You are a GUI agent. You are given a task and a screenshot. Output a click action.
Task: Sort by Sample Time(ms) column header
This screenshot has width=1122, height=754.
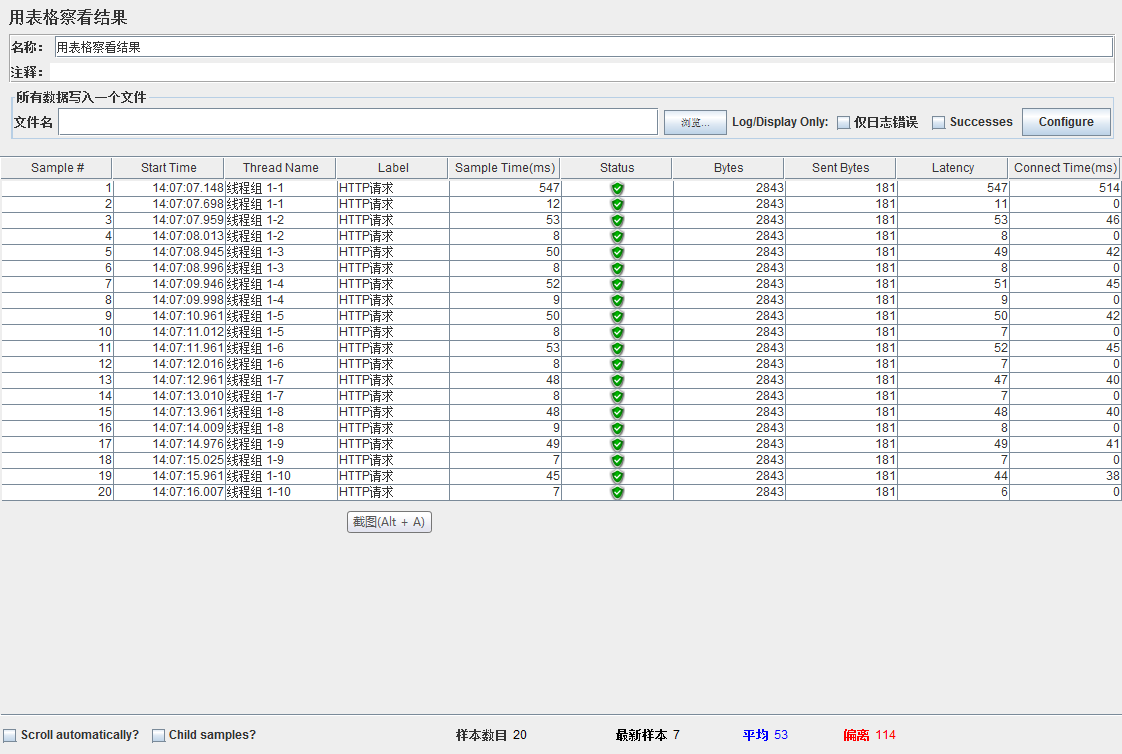(504, 168)
